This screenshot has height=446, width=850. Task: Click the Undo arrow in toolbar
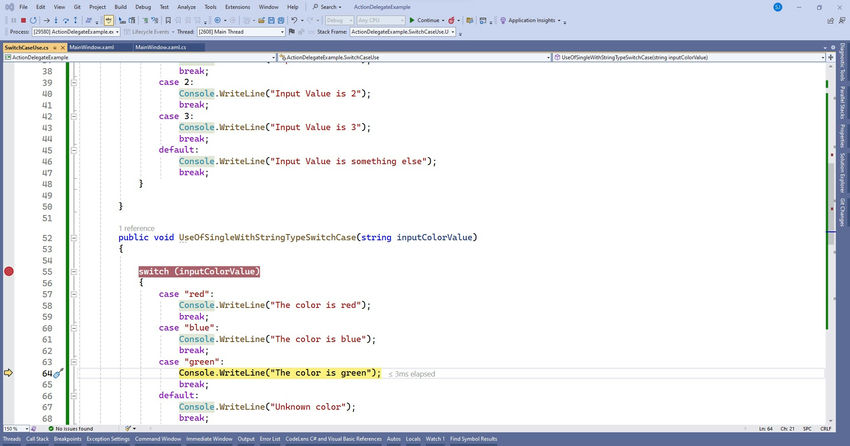point(296,20)
